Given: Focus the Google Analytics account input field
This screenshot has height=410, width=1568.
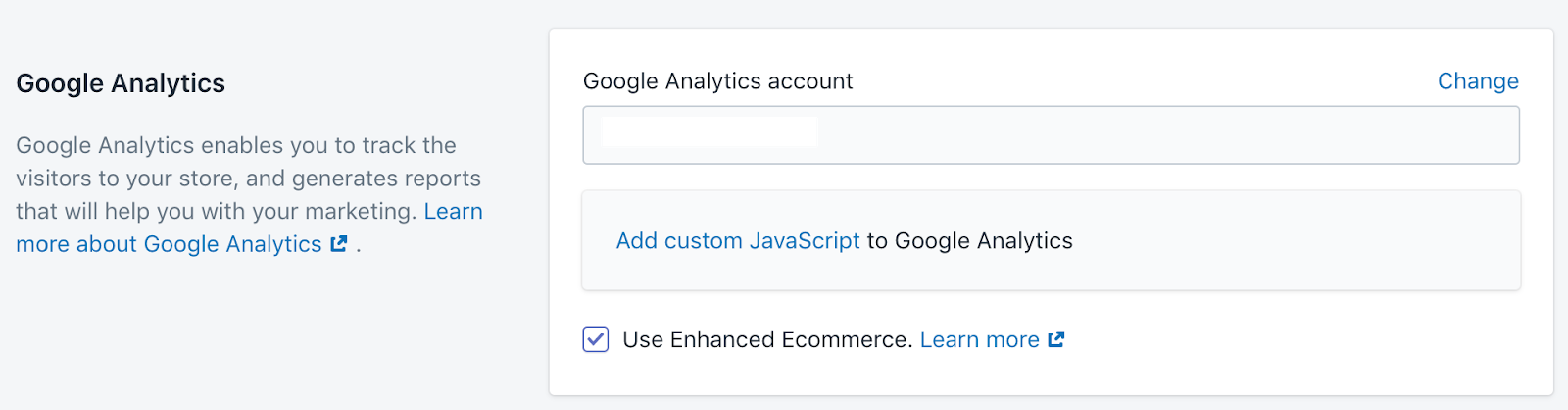Looking at the screenshot, I should pyautogui.click(x=1051, y=135).
